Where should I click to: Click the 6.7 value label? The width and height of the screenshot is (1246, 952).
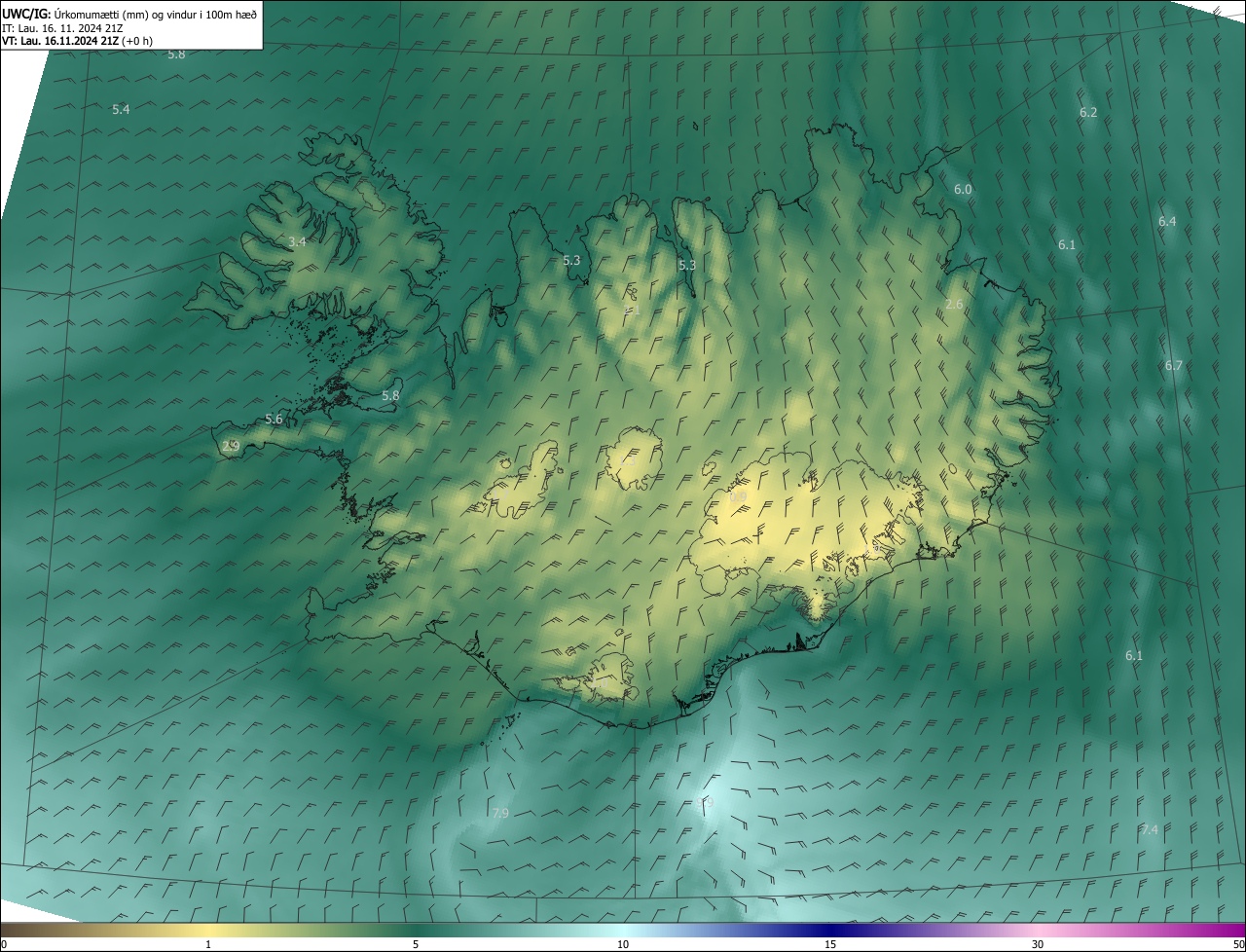point(1173,366)
